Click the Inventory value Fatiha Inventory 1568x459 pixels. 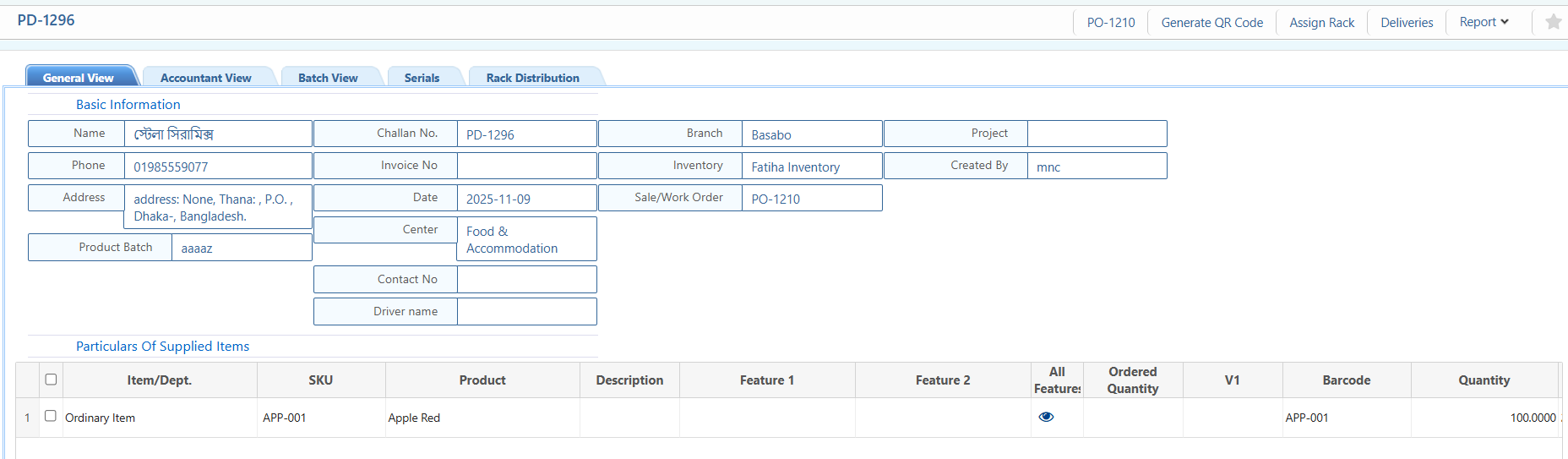coord(795,167)
